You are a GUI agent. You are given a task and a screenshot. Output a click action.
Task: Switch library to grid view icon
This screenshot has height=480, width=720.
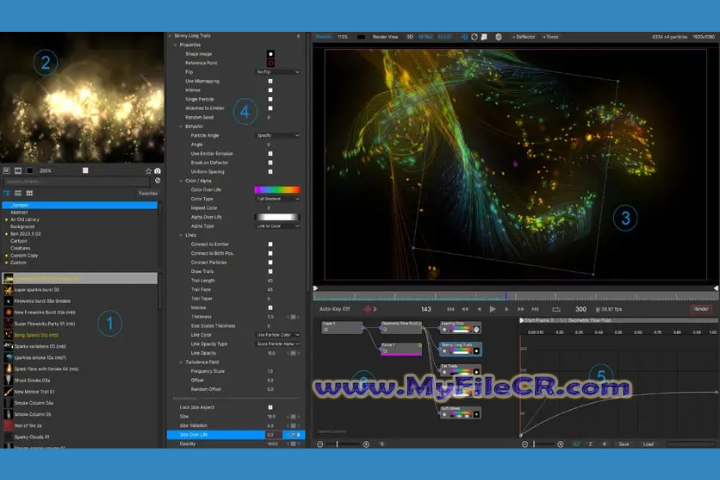pos(29,193)
